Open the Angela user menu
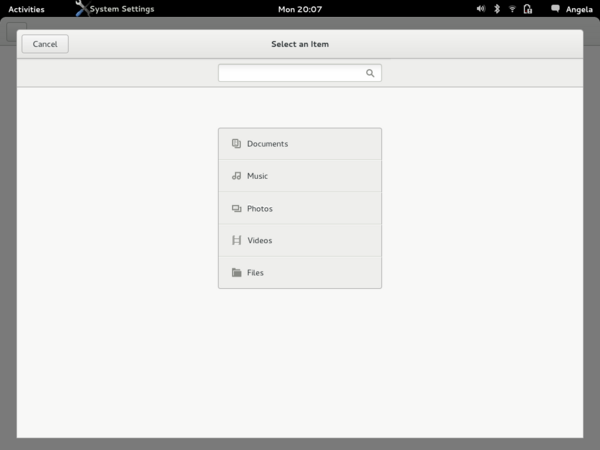This screenshot has width=600, height=450. pos(579,9)
